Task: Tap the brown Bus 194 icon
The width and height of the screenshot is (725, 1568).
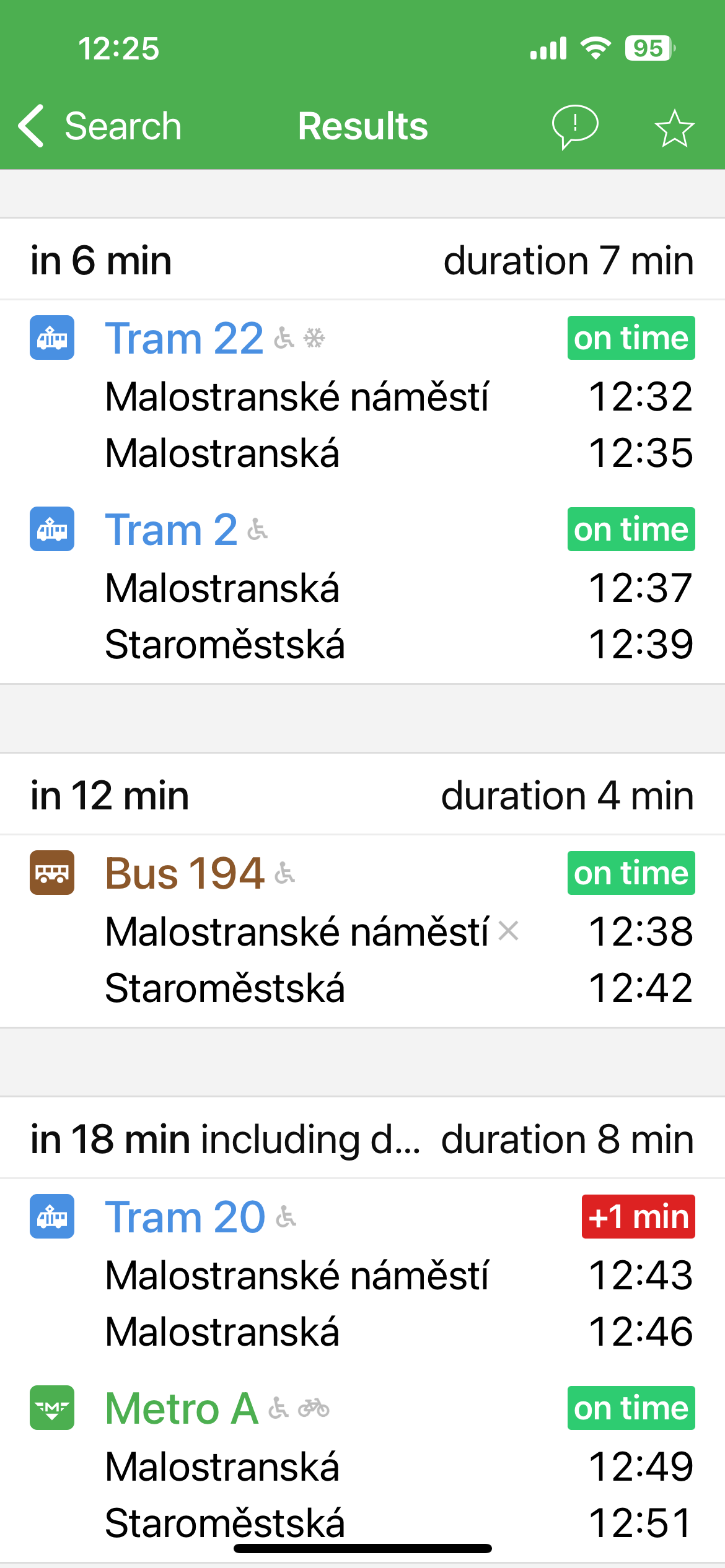Action: tap(52, 873)
